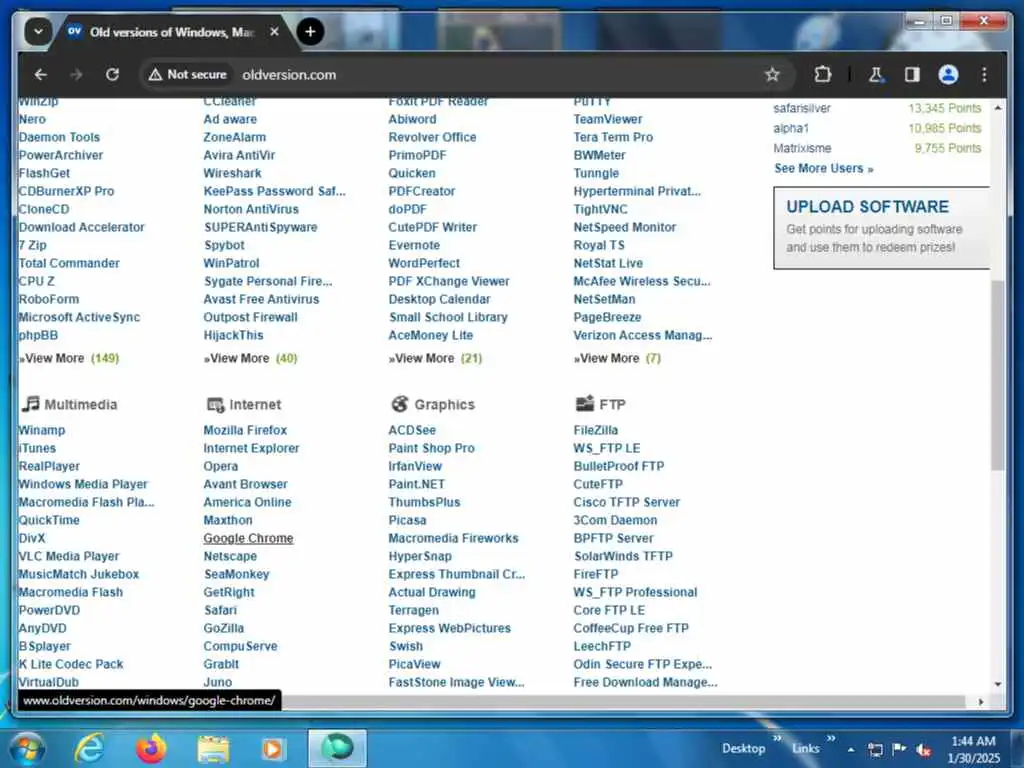Click the Not secure site info chip

coord(188,74)
